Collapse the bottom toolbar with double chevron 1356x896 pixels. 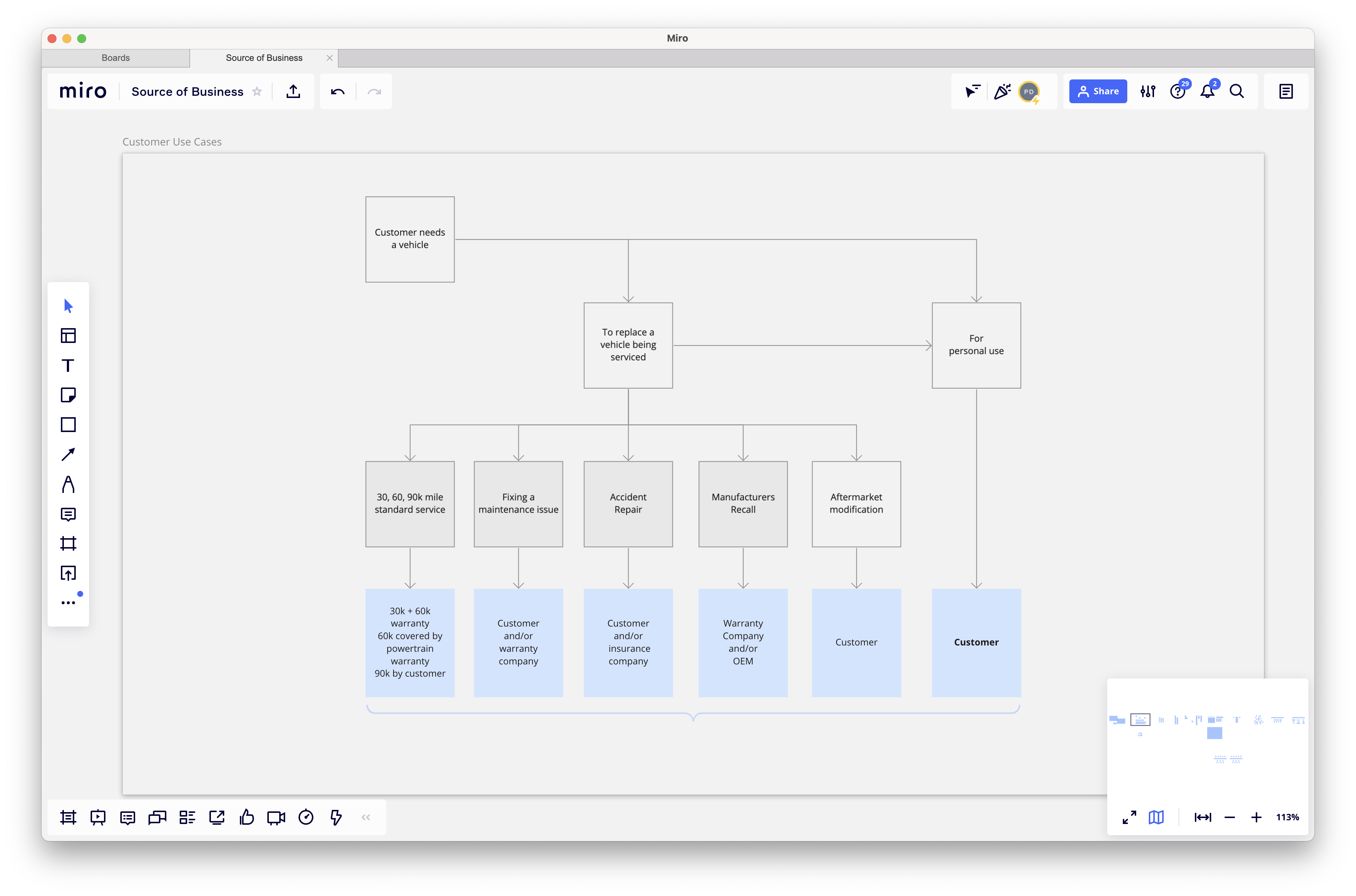pos(366,817)
